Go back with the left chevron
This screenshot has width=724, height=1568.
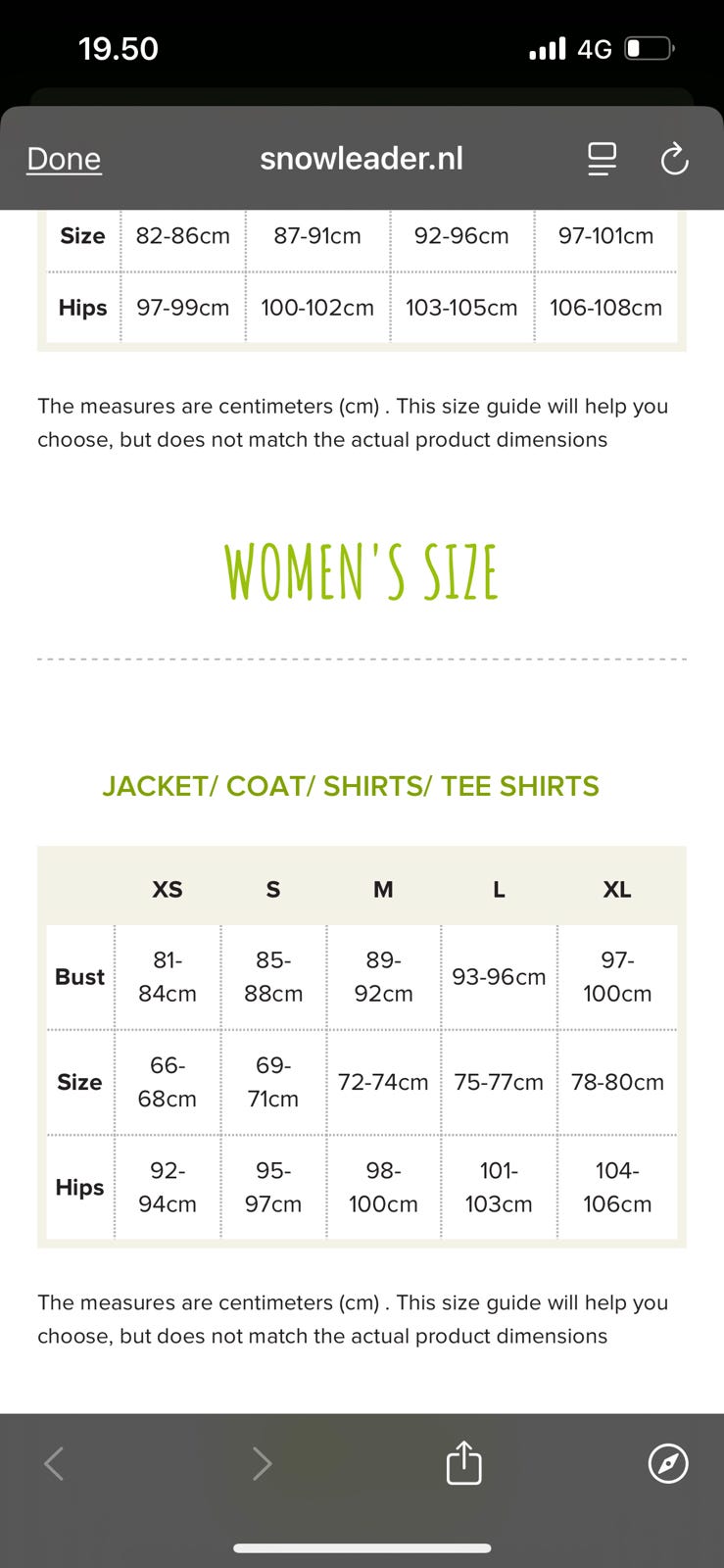pos(55,1463)
